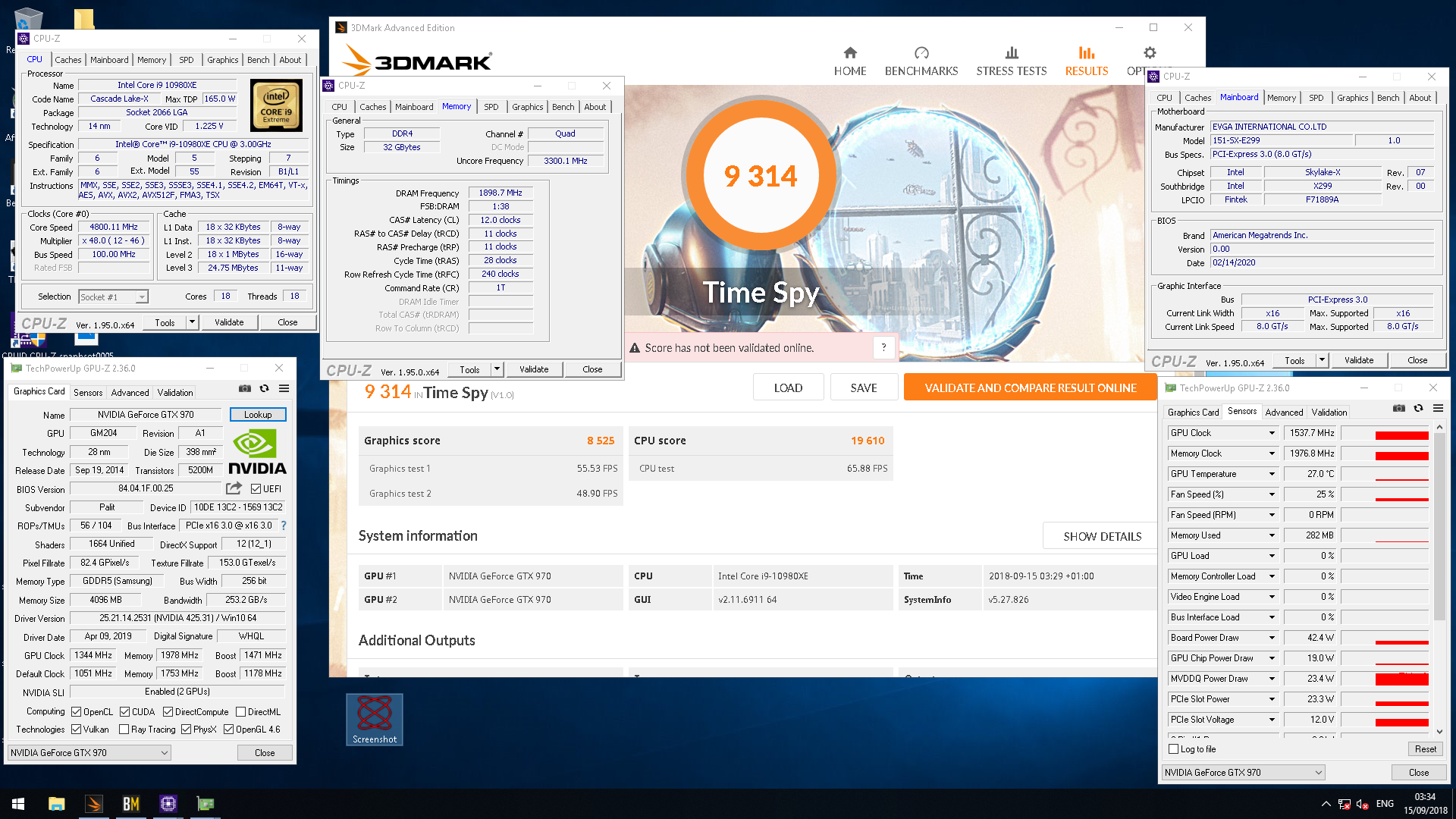Click the network icon in system tray
Image resolution: width=1456 pixels, height=819 pixels.
coord(1344,804)
